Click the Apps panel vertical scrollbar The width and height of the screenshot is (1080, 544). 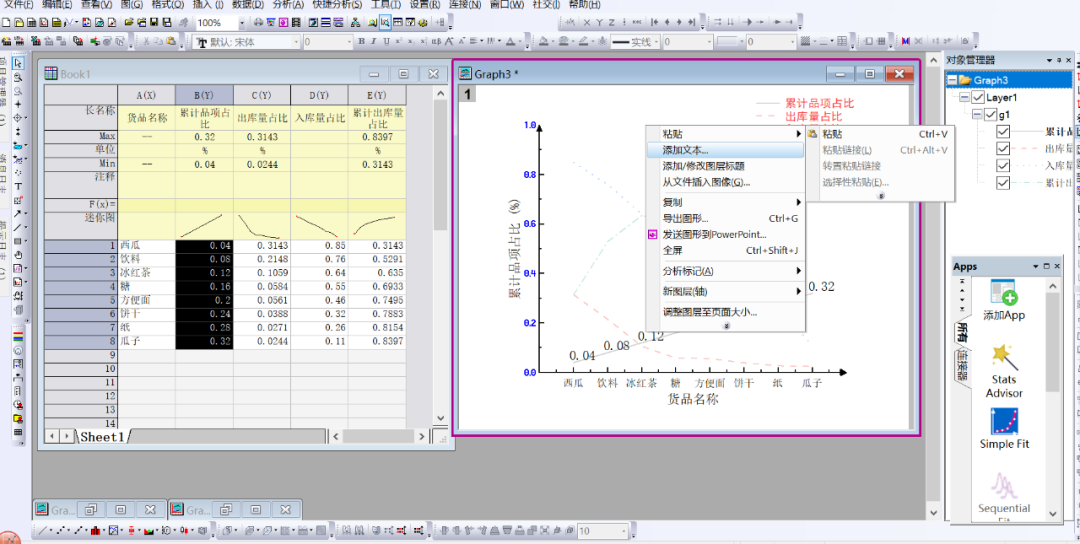pyautogui.click(x=1052, y=399)
